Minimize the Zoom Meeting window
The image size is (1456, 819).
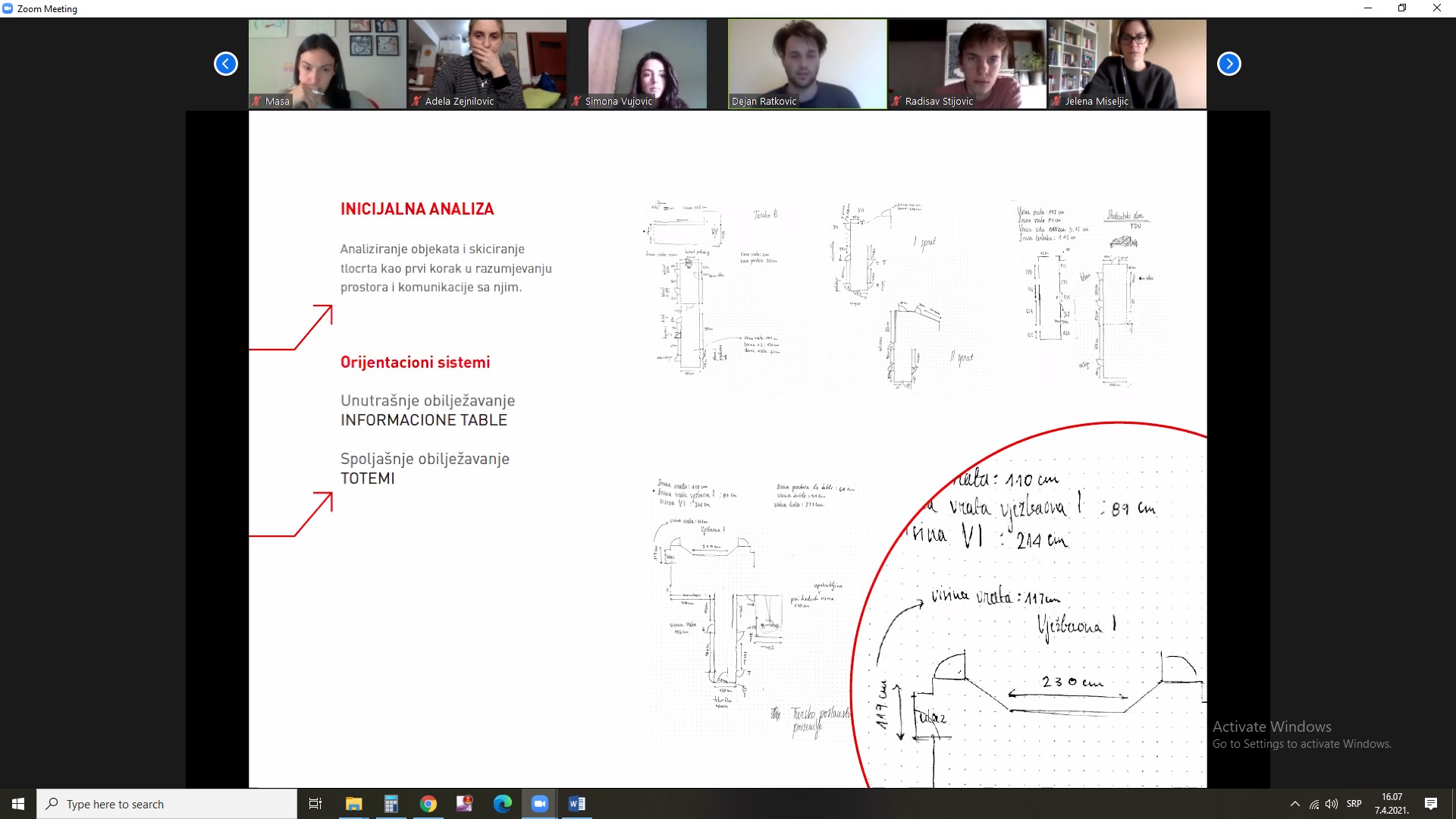pyautogui.click(x=1367, y=8)
